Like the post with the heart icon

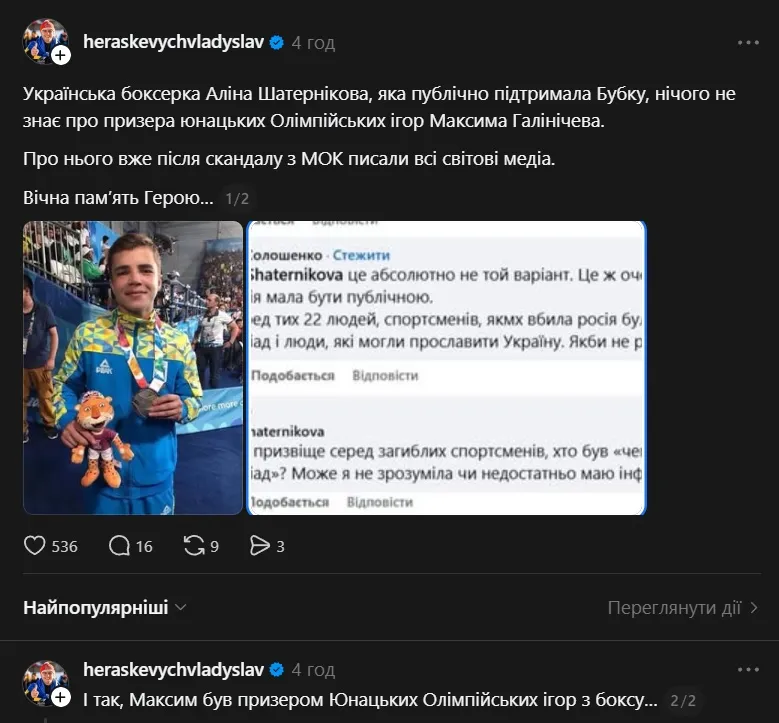click(35, 546)
